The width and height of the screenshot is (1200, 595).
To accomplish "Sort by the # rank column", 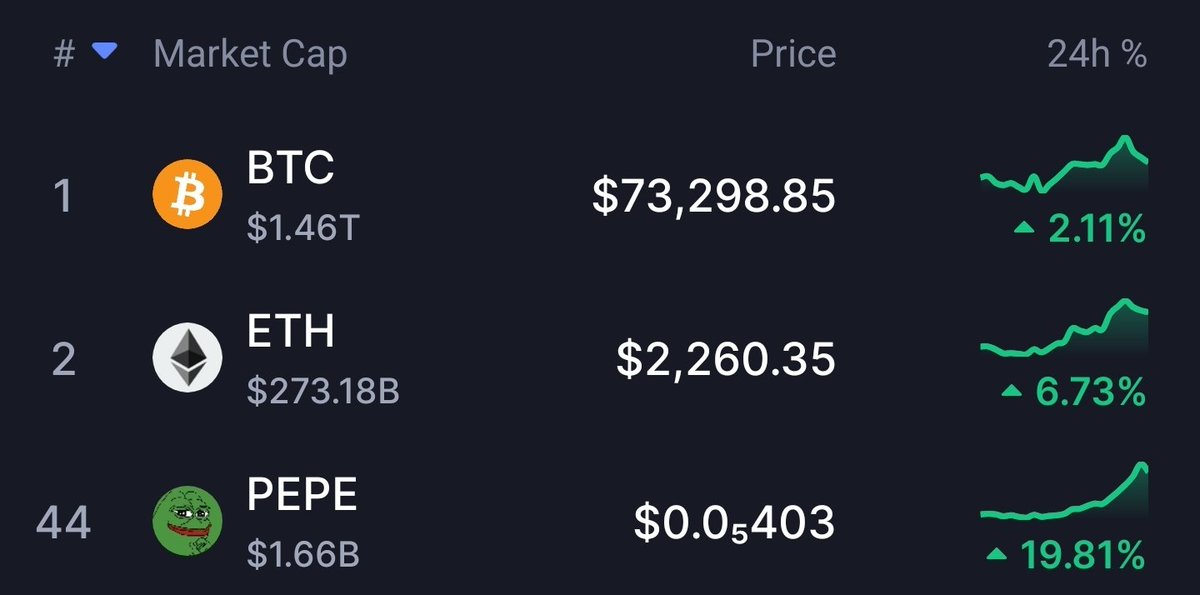I will pyautogui.click(x=64, y=54).
